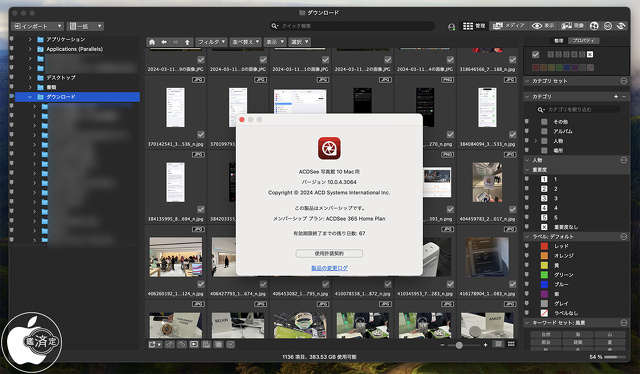
Task: Collapse the カテゴリ セット section
Action: coord(527,81)
